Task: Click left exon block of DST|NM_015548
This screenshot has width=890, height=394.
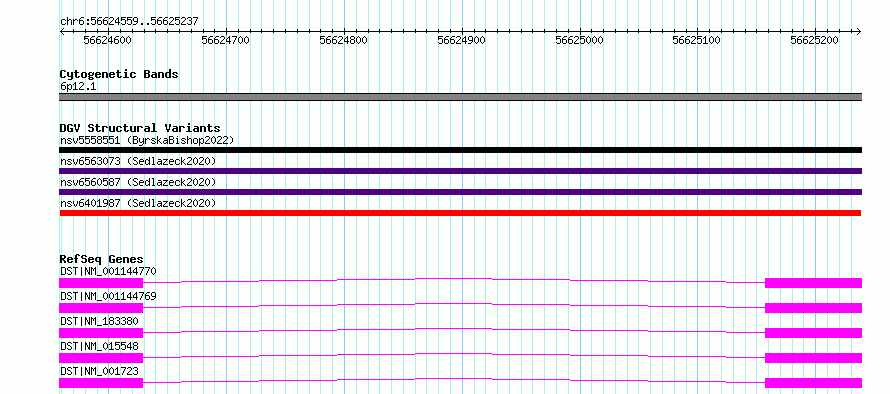Action: pos(101,358)
